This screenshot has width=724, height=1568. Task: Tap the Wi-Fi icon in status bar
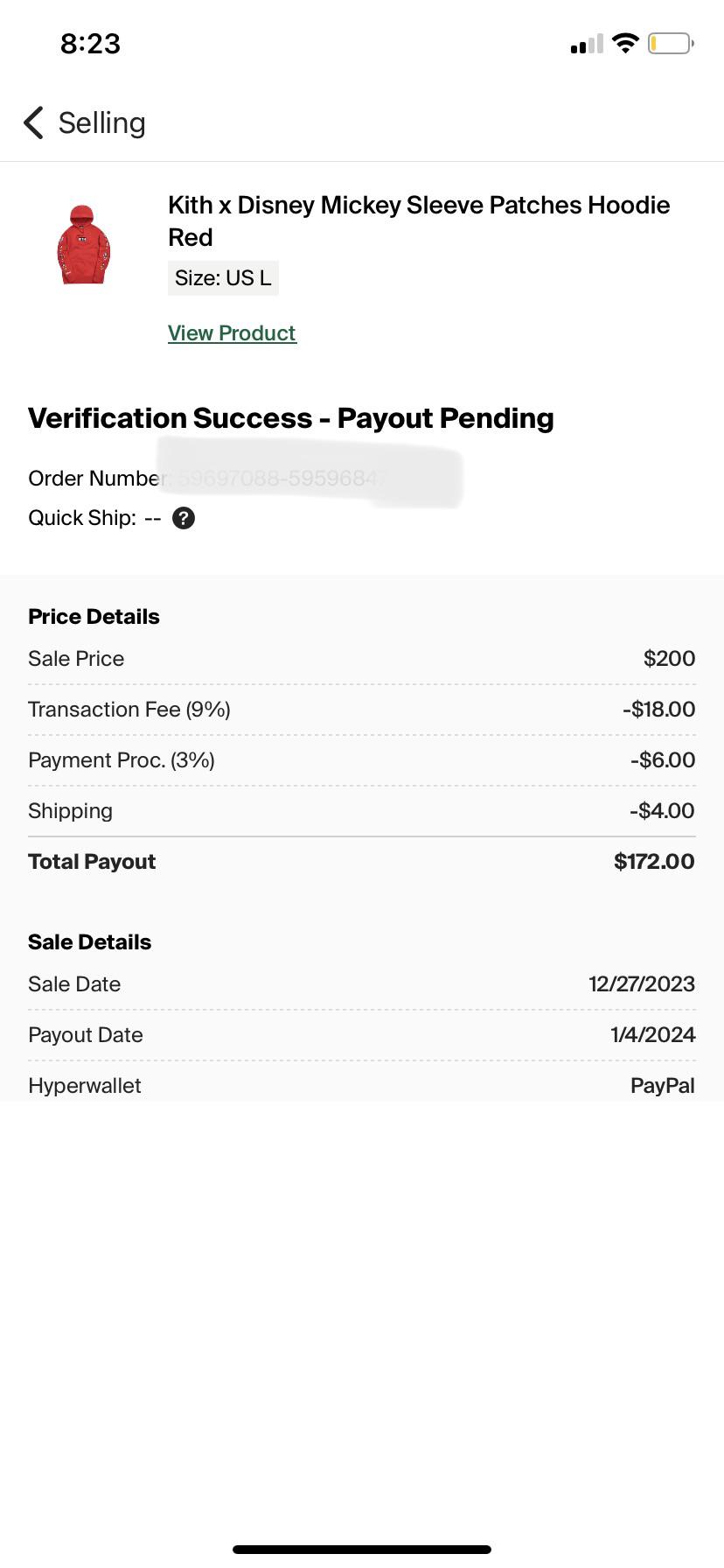coord(625,42)
